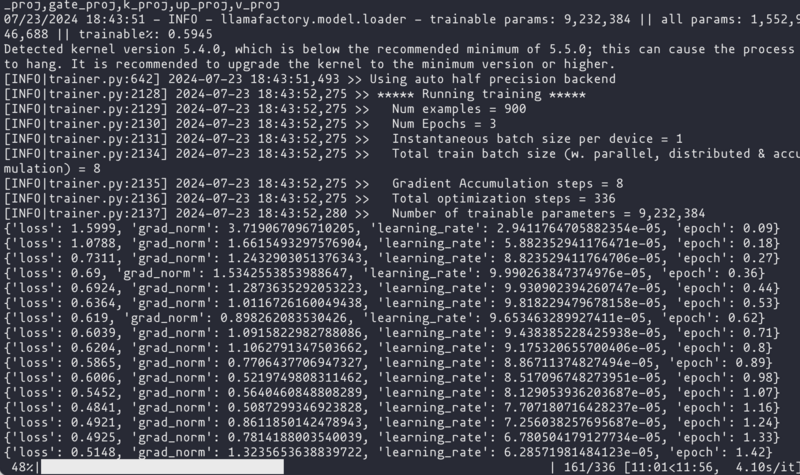Click the 'Detected kernel version 5.4.0' warning

coord(399,57)
